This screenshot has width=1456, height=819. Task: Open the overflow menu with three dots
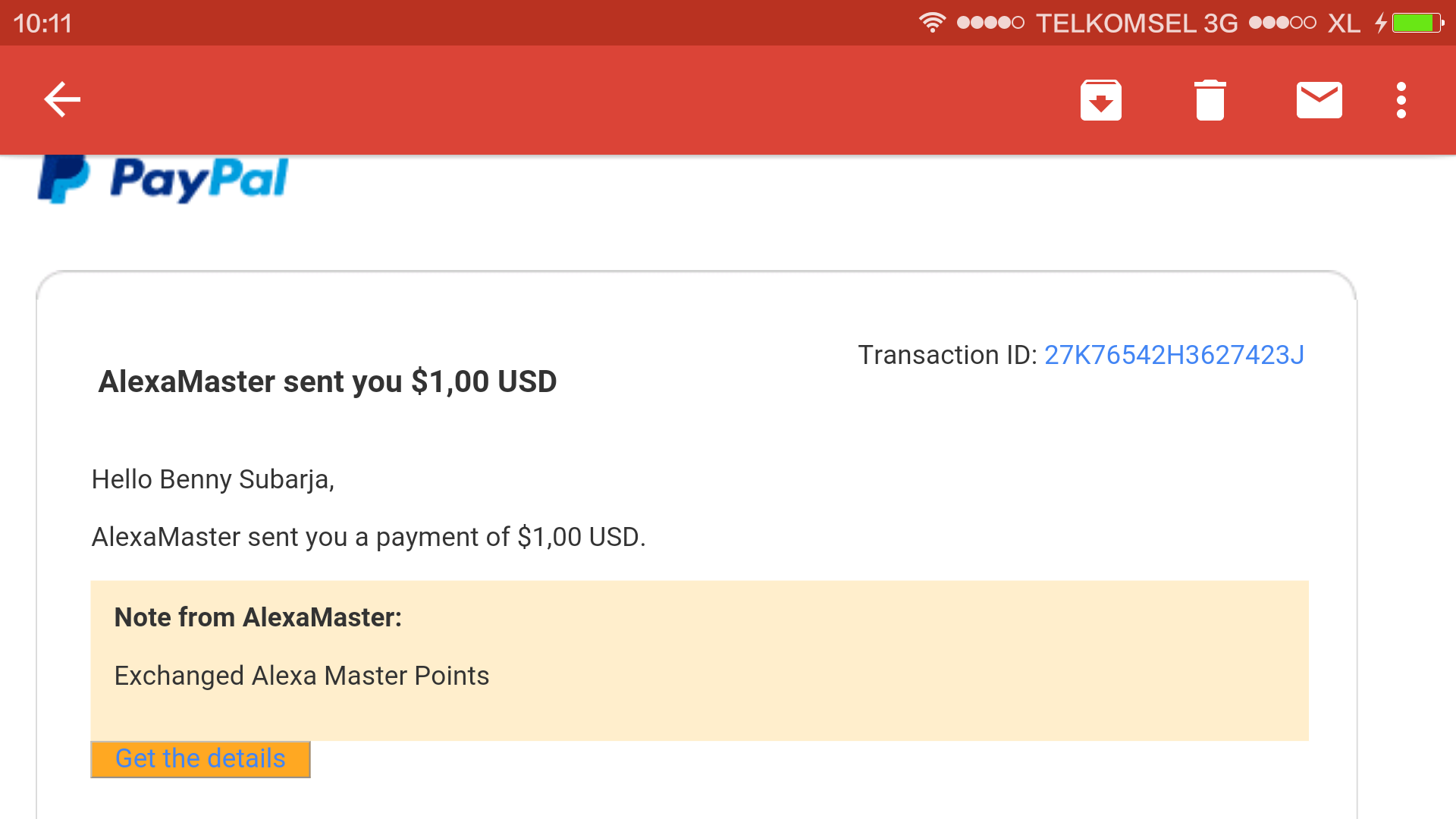coord(1401,99)
